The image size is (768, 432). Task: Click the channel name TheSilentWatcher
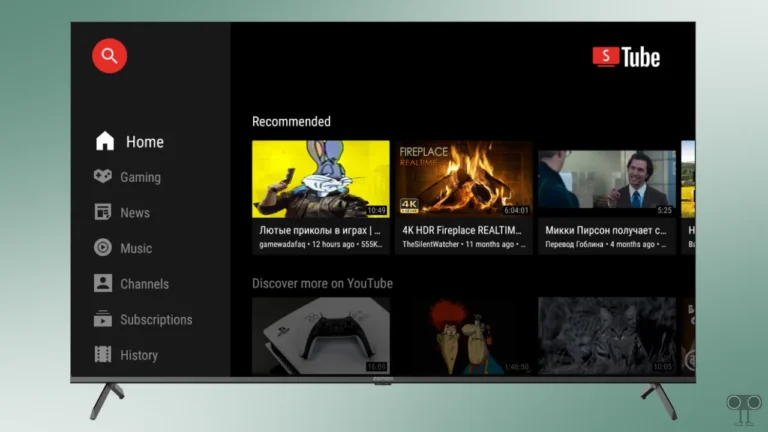point(431,244)
